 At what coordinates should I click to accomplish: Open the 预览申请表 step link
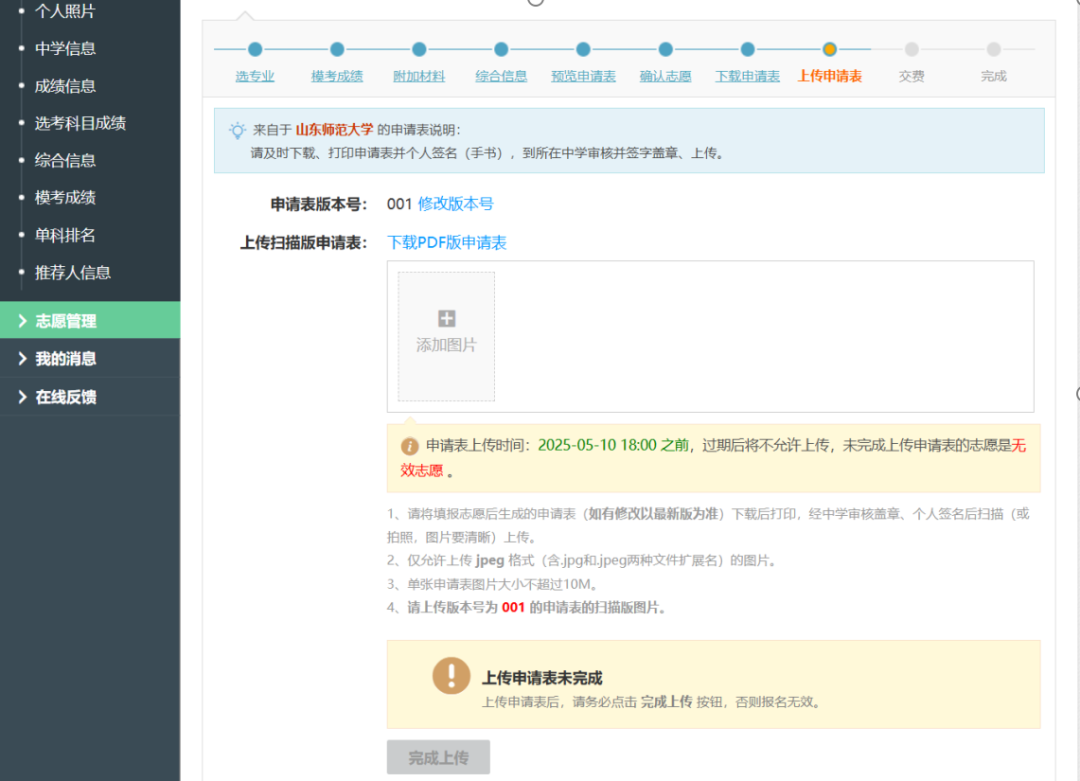[x=583, y=76]
